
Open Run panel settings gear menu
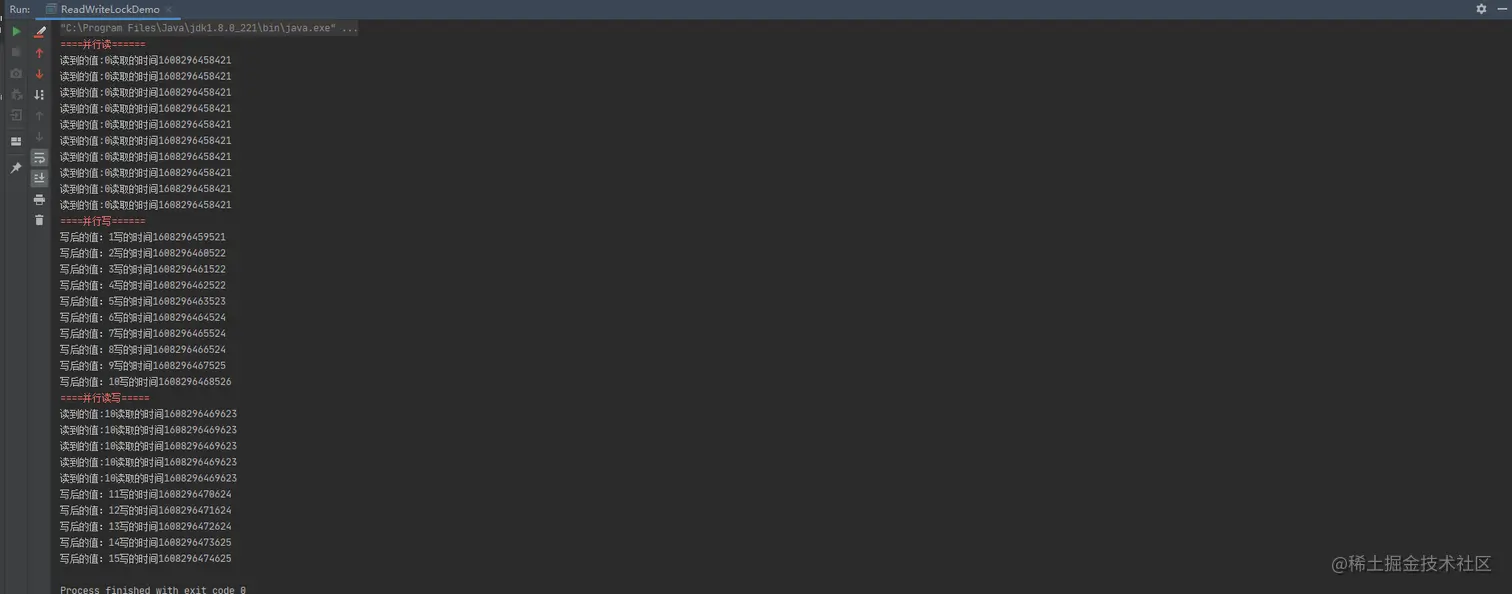1481,8
